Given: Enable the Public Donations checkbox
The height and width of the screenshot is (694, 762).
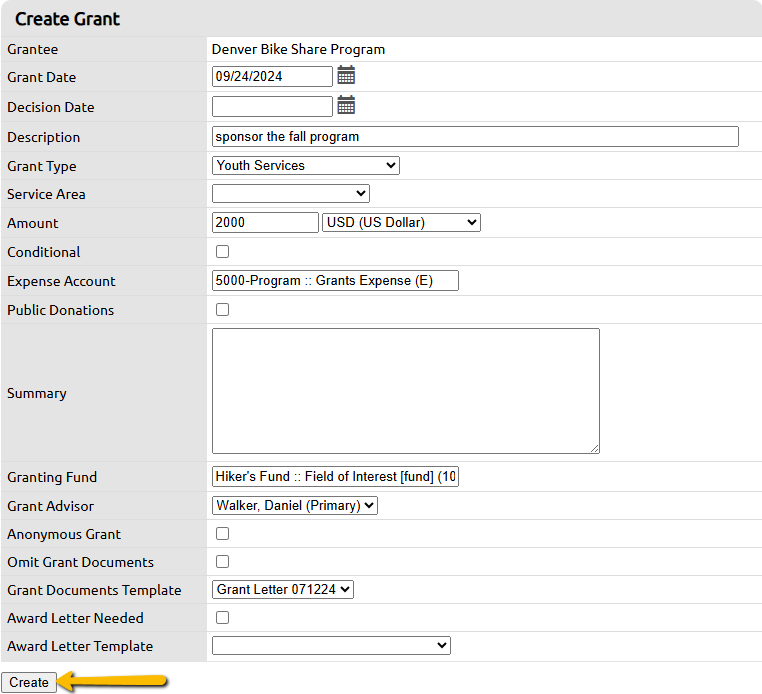Looking at the screenshot, I should pyautogui.click(x=223, y=310).
